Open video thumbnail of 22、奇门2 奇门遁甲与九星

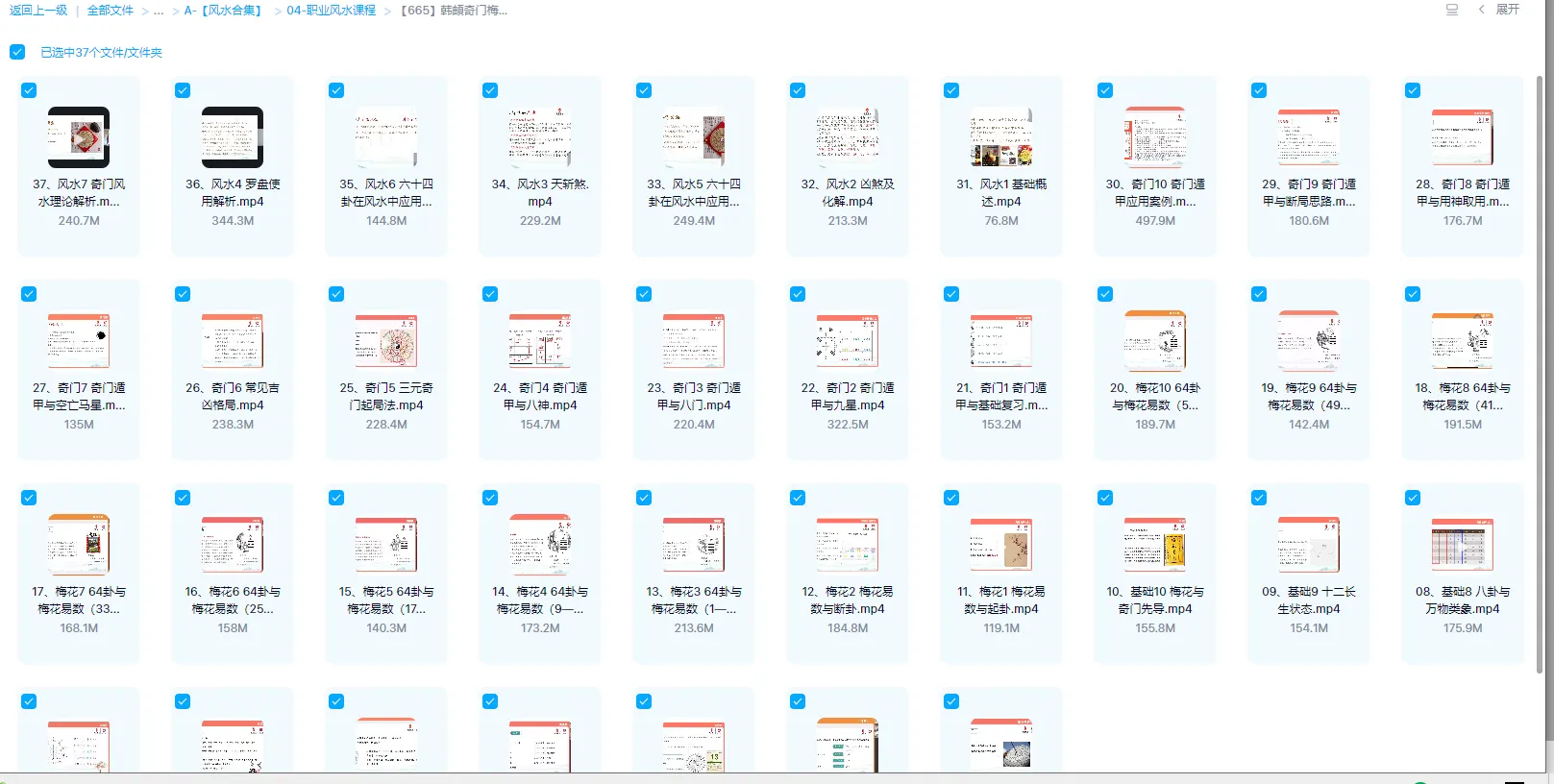click(848, 341)
